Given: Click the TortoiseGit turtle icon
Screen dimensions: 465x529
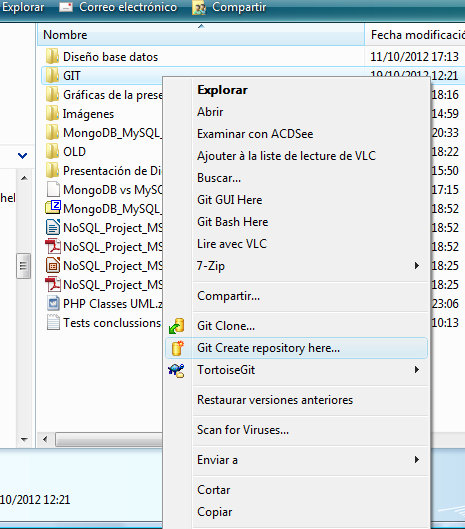Looking at the screenshot, I should [176, 370].
